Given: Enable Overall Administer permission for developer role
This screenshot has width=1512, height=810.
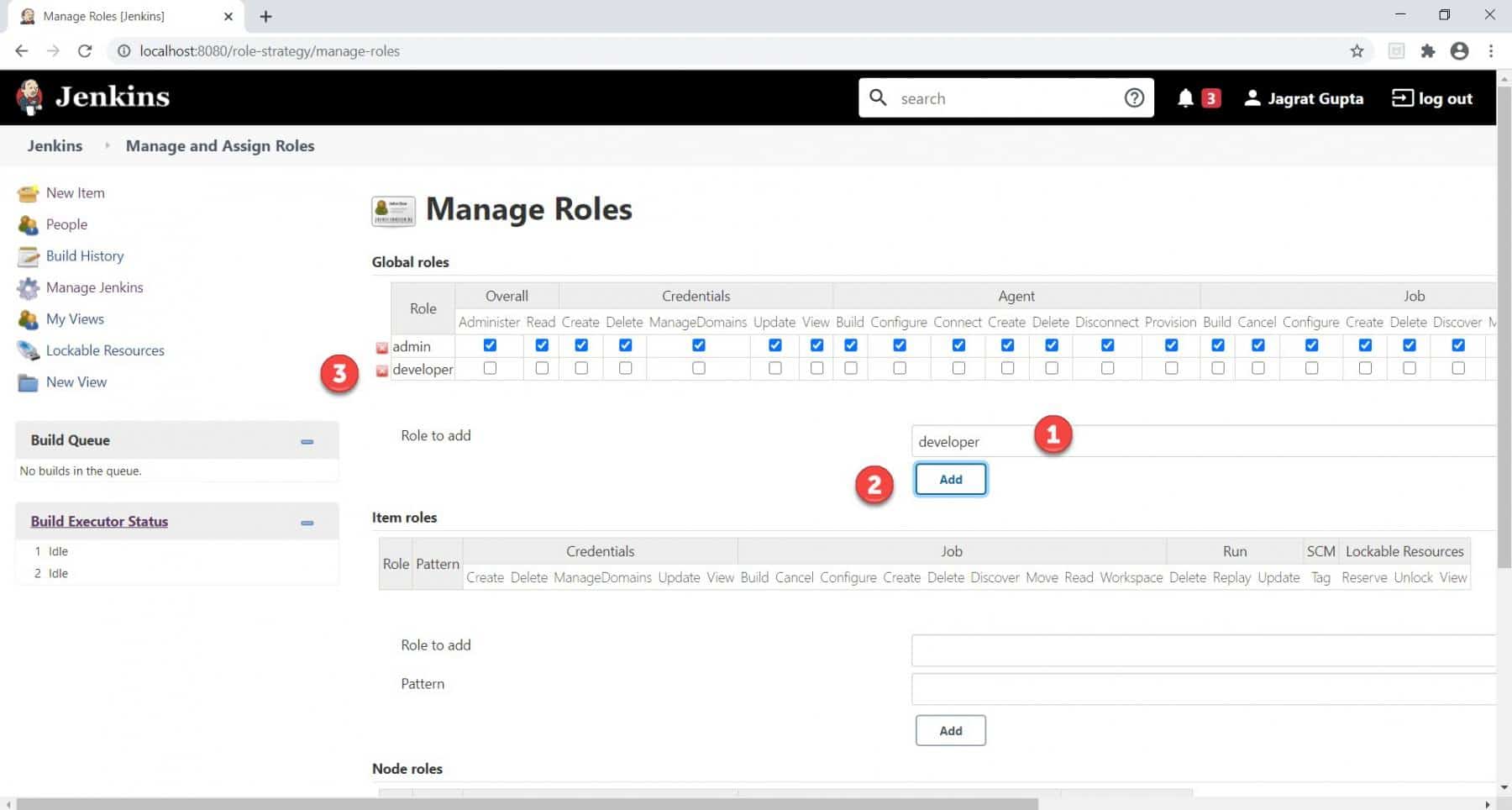Looking at the screenshot, I should pos(489,367).
